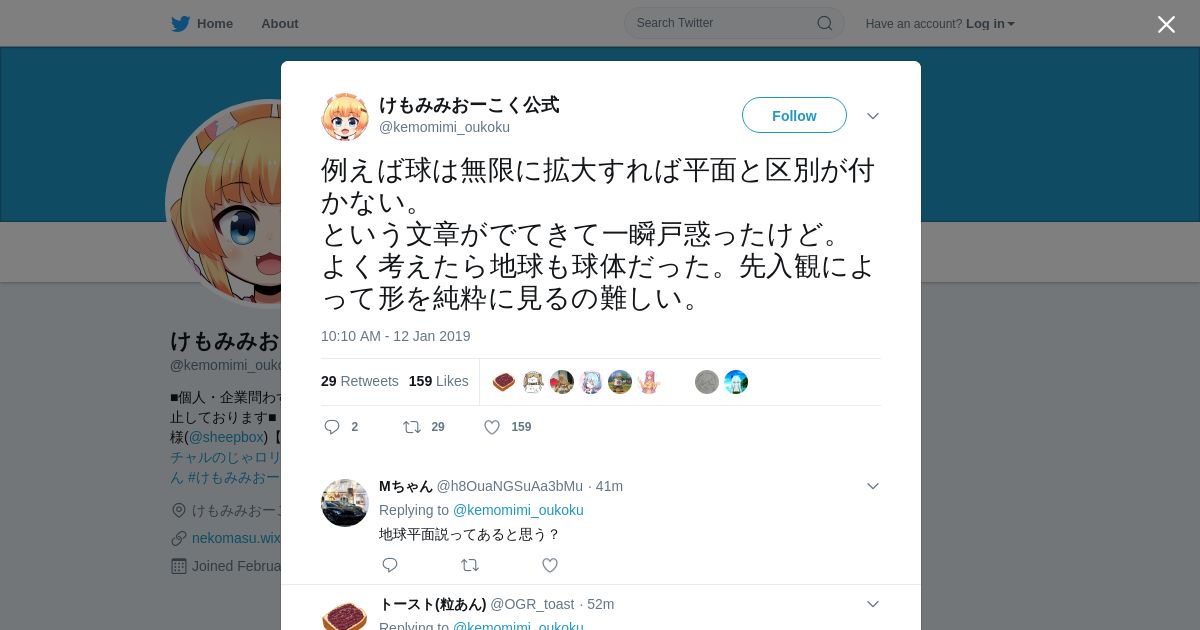1200x630 pixels.
Task: Click reply icon under Mちゃん's tweet
Action: pyautogui.click(x=390, y=565)
